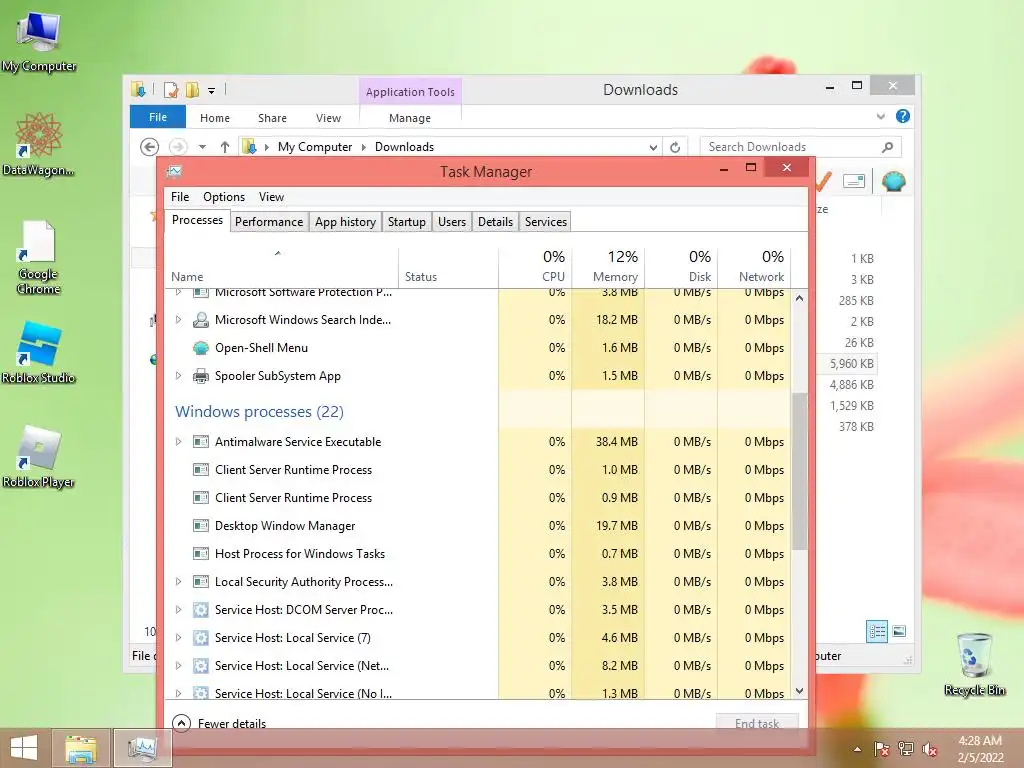Open the Customize Quick Access Toolbar dropdown

[212, 91]
